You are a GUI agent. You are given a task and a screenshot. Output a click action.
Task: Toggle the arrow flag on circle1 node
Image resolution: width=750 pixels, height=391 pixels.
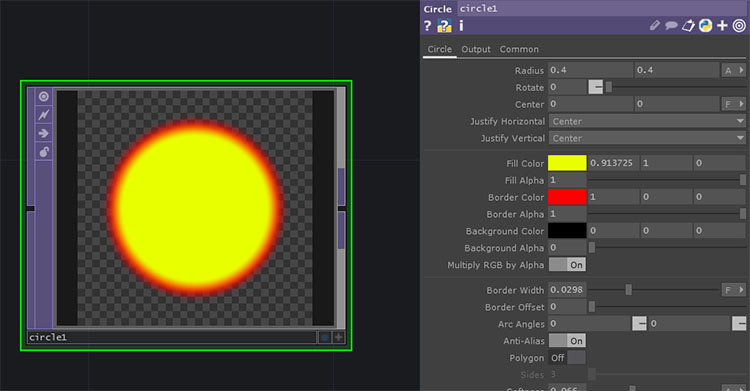tap(44, 133)
